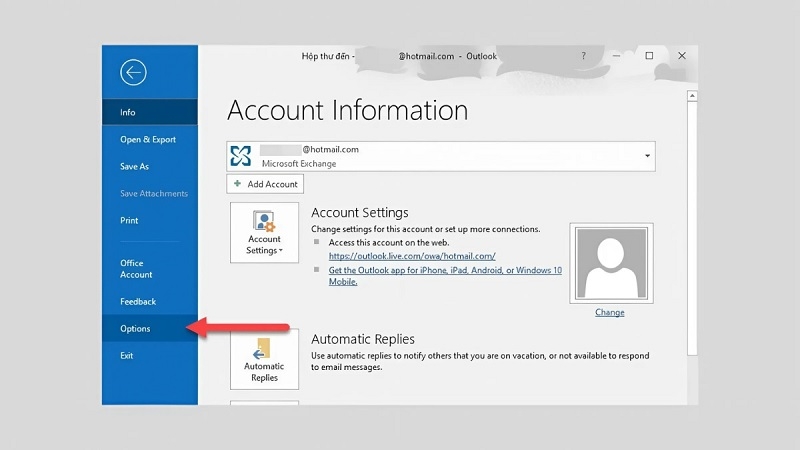Minimize the Outlook window
The height and width of the screenshot is (450, 800).
616,56
